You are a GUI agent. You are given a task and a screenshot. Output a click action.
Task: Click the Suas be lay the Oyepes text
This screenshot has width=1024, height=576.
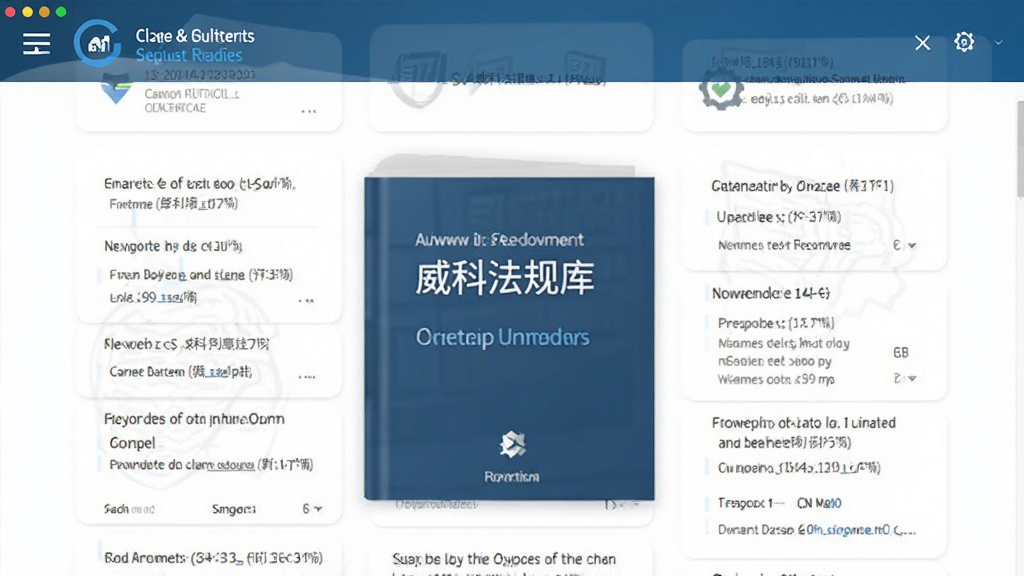click(504, 559)
